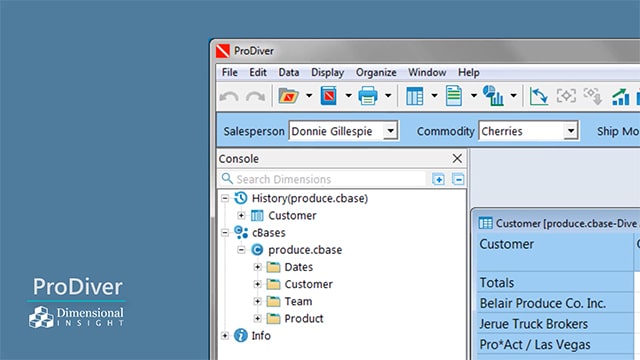The width and height of the screenshot is (640, 360).
Task: Expand the Dates folder
Action: (x=258, y=267)
